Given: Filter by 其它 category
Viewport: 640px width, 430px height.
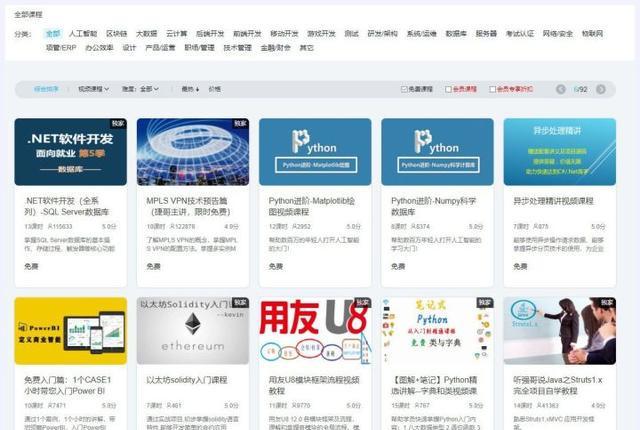Looking at the screenshot, I should 307,48.
